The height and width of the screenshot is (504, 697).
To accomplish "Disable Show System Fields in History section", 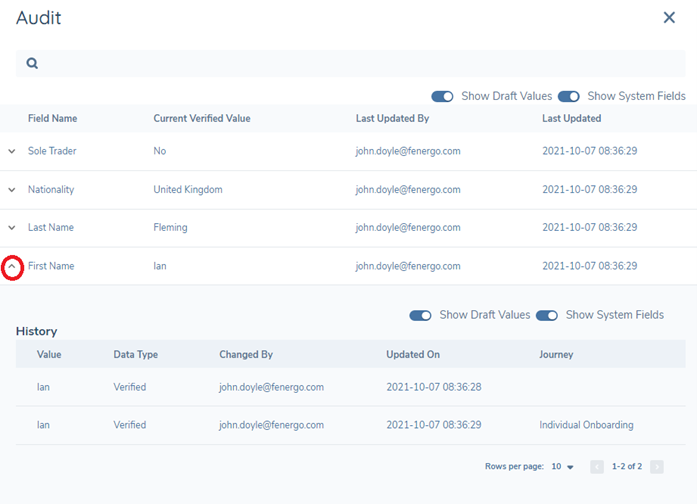I will tap(547, 315).
